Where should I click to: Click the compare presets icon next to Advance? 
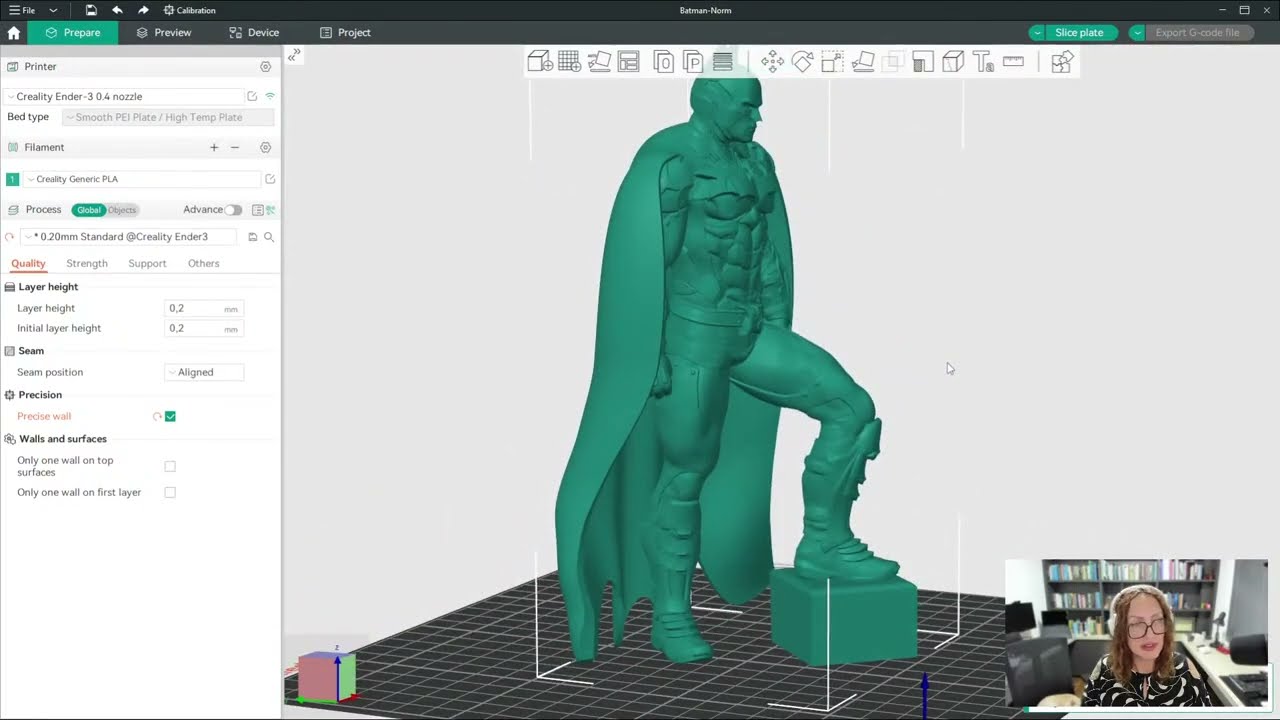[270, 210]
